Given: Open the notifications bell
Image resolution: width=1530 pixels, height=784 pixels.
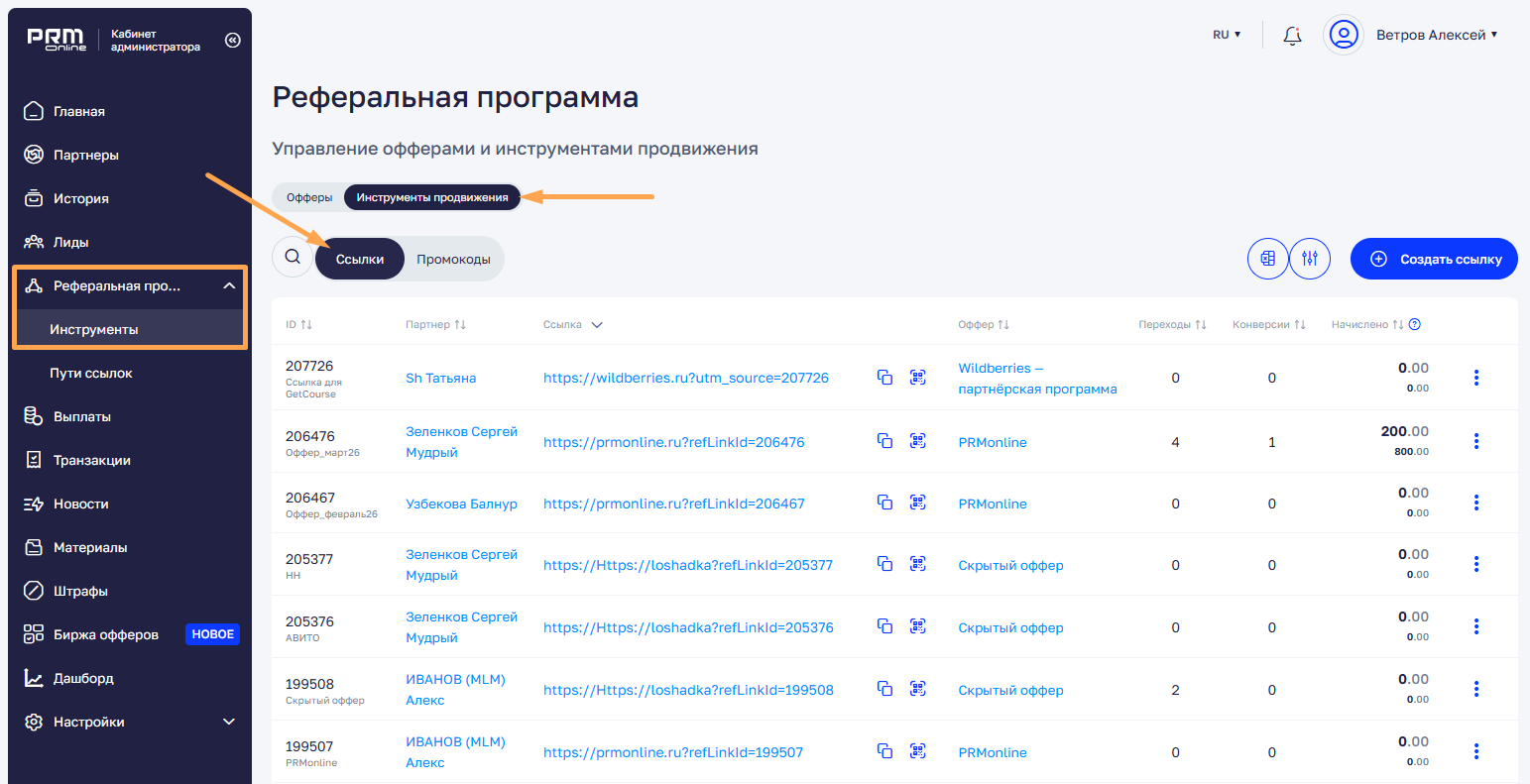Looking at the screenshot, I should click(1291, 36).
